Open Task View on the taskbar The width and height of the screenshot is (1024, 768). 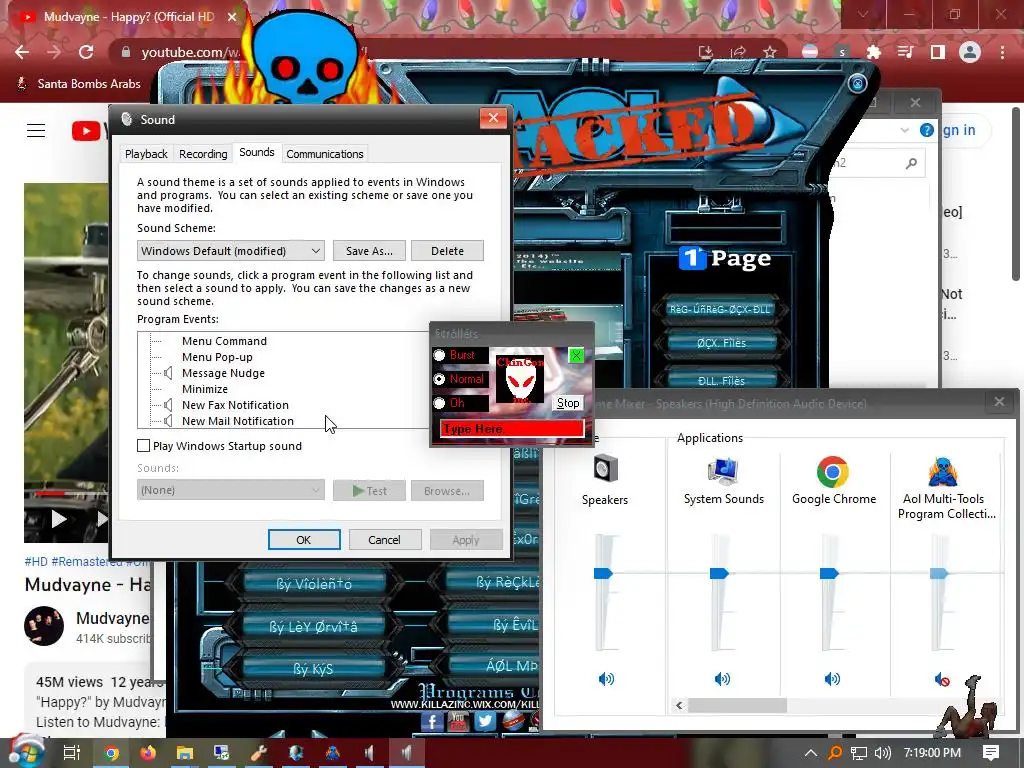pyautogui.click(x=71, y=753)
